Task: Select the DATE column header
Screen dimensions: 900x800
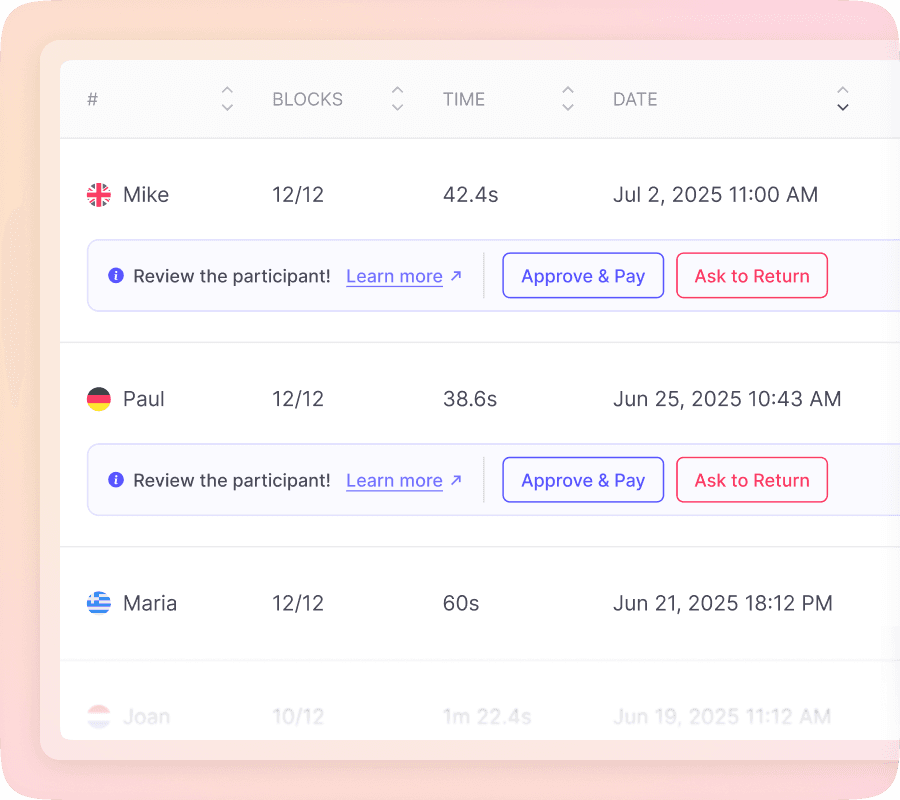Action: point(635,99)
